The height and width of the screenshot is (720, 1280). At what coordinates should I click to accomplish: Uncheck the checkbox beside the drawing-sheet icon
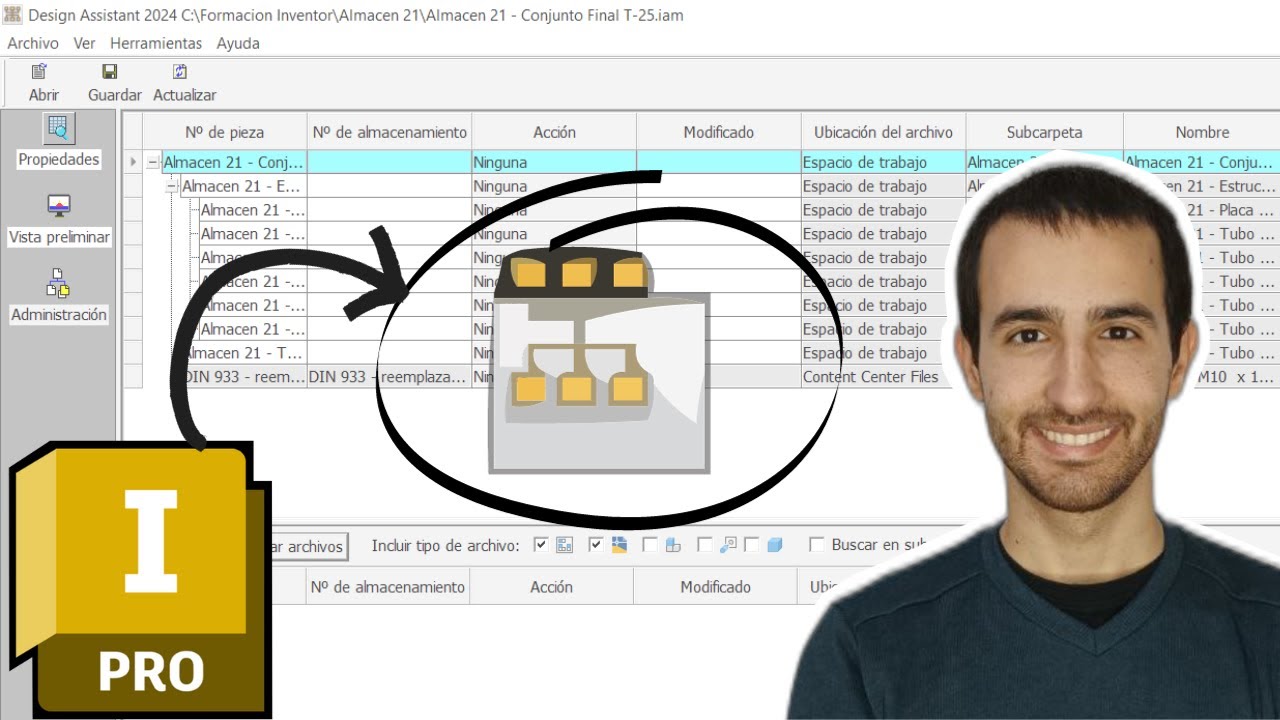pyautogui.click(x=541, y=545)
